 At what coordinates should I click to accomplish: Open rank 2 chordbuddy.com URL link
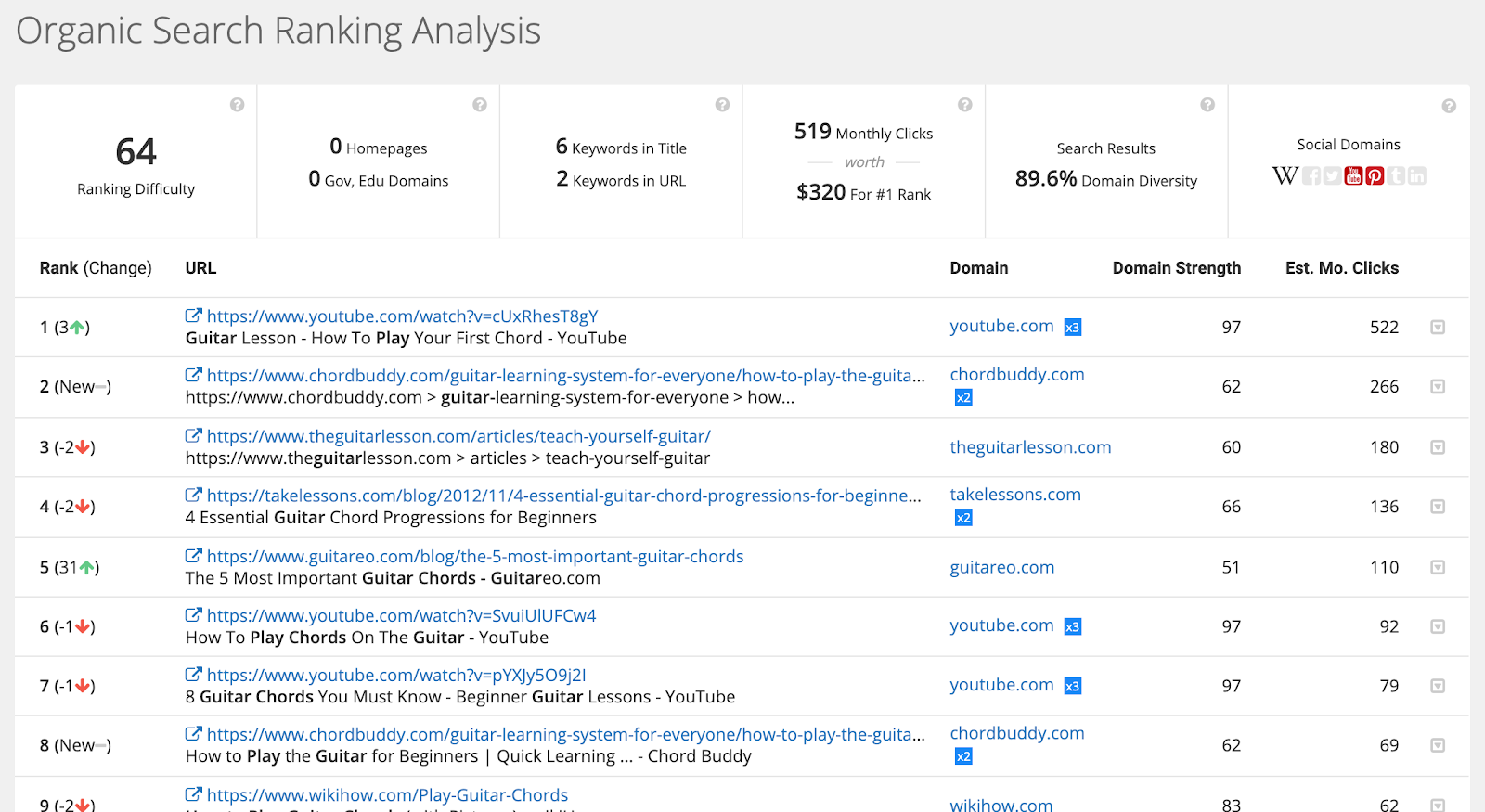pos(566,376)
